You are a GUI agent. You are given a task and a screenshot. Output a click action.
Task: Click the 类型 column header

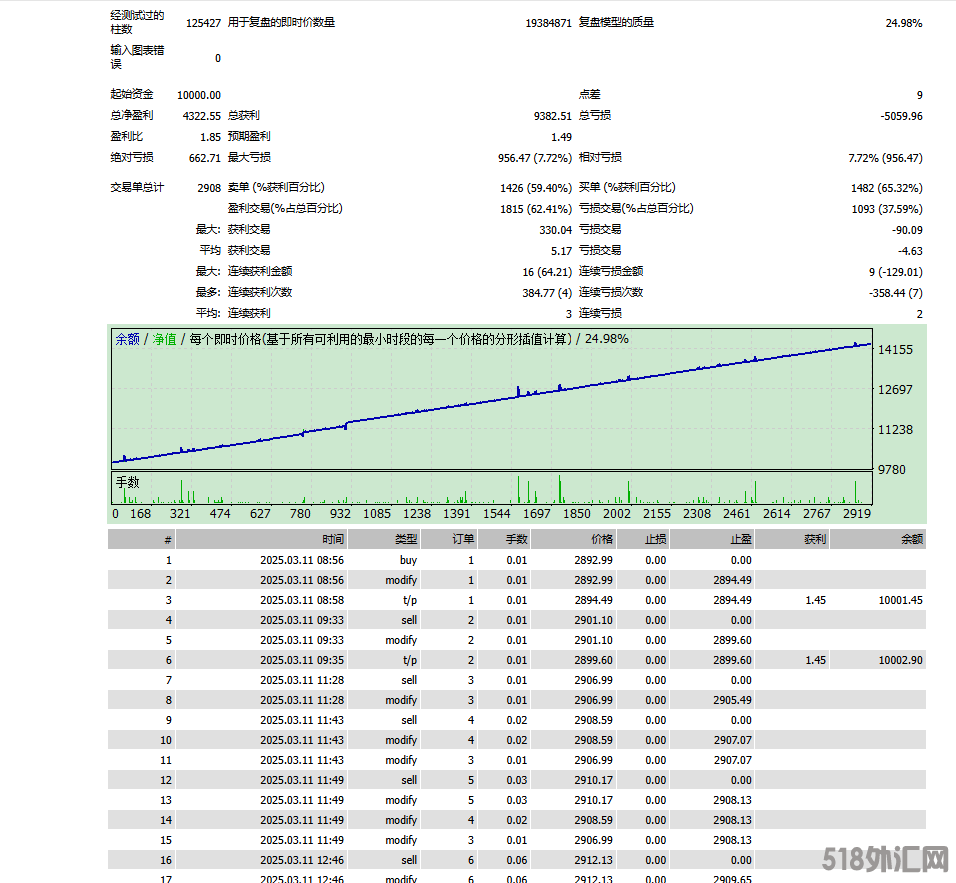(x=405, y=539)
